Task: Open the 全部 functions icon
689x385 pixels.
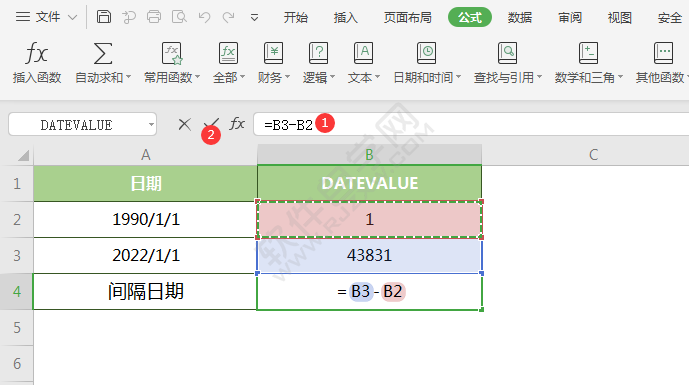Action: [228, 53]
